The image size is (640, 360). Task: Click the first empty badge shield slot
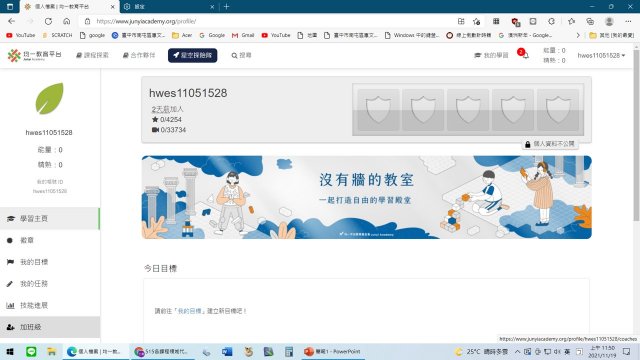[x=378, y=109]
